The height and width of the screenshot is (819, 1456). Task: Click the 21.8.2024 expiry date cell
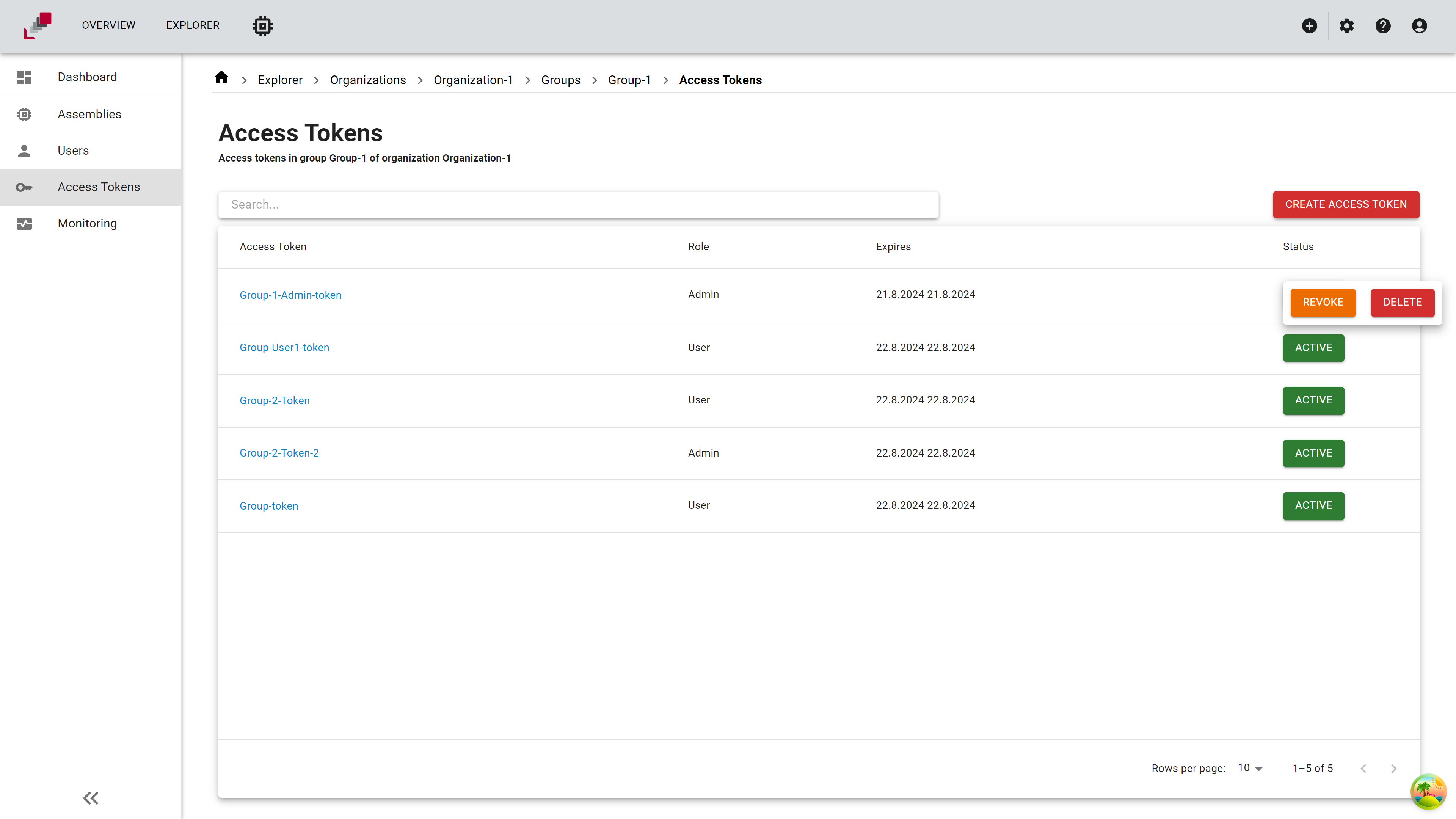(x=925, y=295)
